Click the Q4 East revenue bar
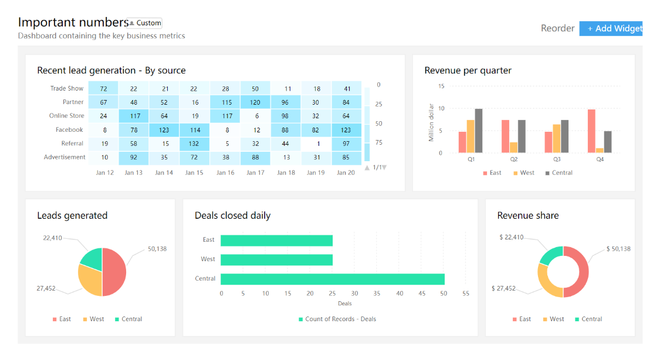This screenshot has width=660, height=360. pyautogui.click(x=591, y=131)
